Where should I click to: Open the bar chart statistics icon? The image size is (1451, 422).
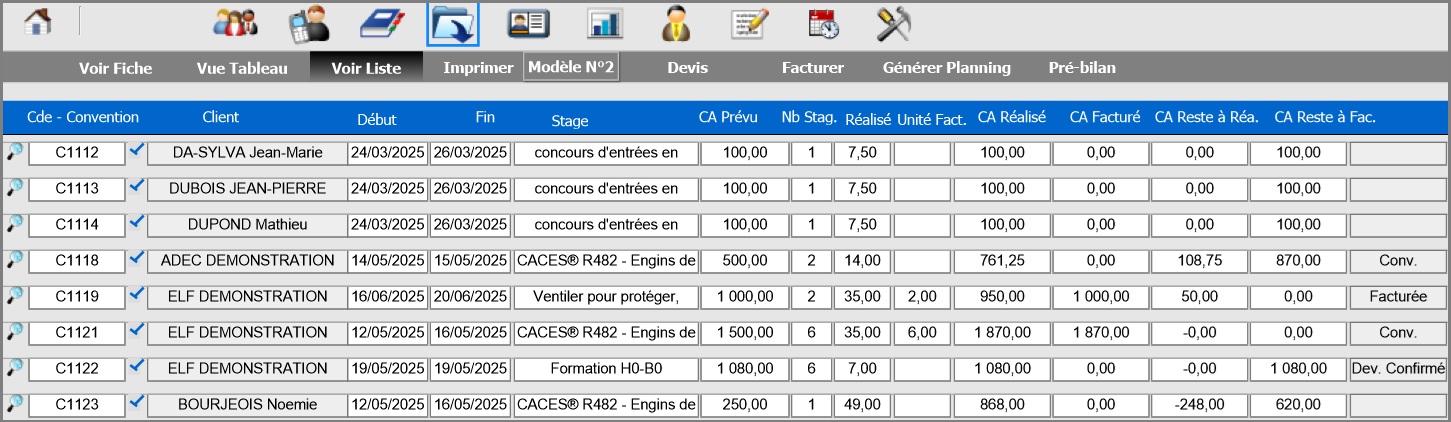(604, 24)
